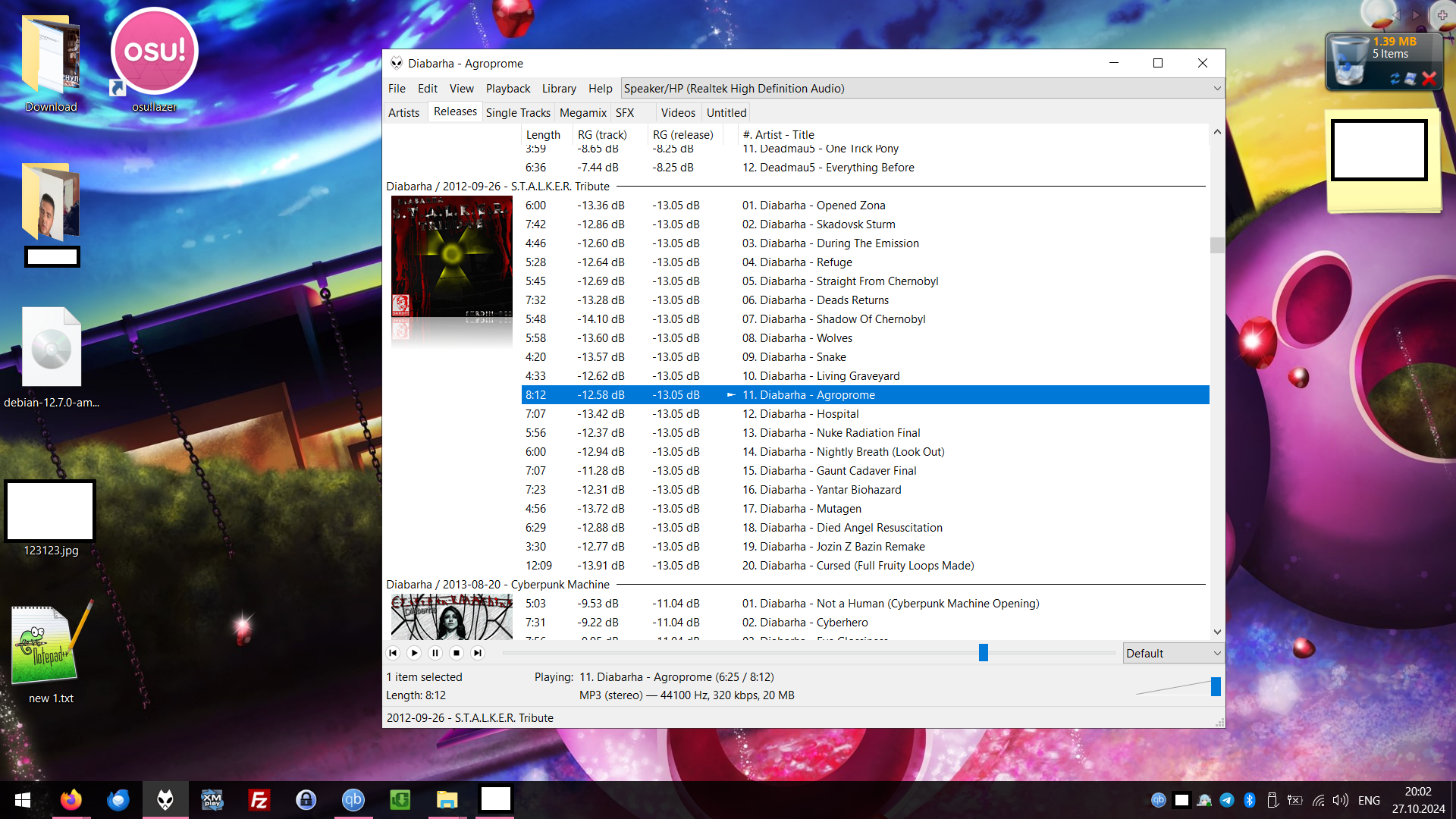Click the previous track button
1456x819 pixels.
pyautogui.click(x=393, y=653)
